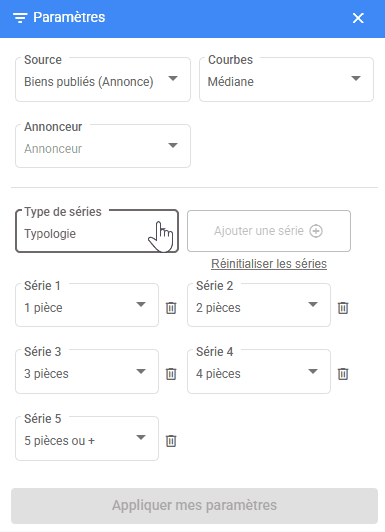Click the trash icon beside Série 3
Viewport: 385px width, 532px height.
(x=171, y=374)
